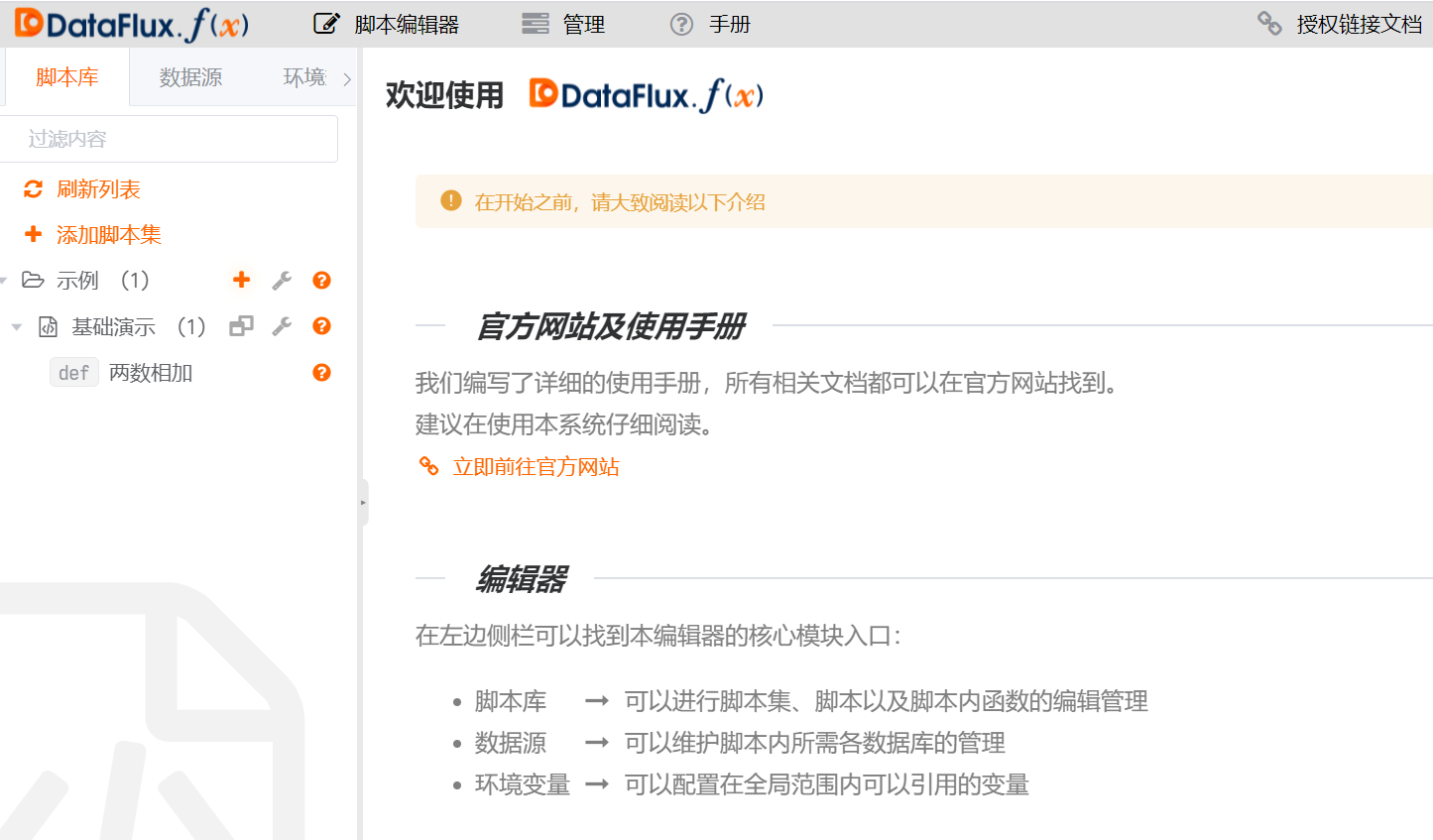The width and height of the screenshot is (1433, 840).
Task: Click the sidebar collapse handle
Action: click(363, 503)
